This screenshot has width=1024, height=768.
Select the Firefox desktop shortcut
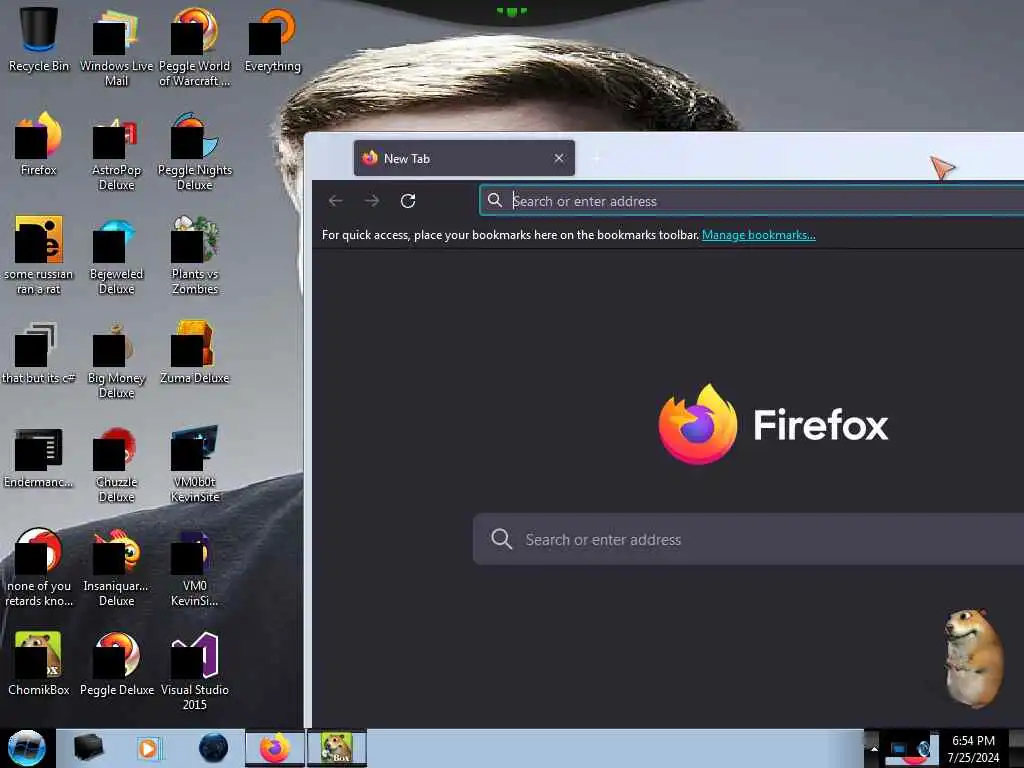click(x=39, y=144)
